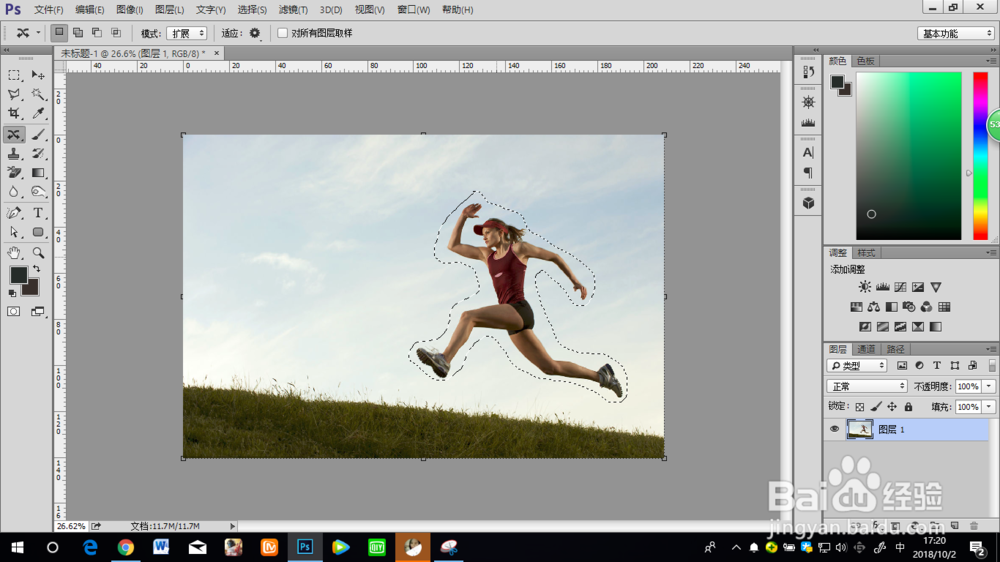Switch to the 通道 tab
The width and height of the screenshot is (1000, 562).
click(866, 349)
